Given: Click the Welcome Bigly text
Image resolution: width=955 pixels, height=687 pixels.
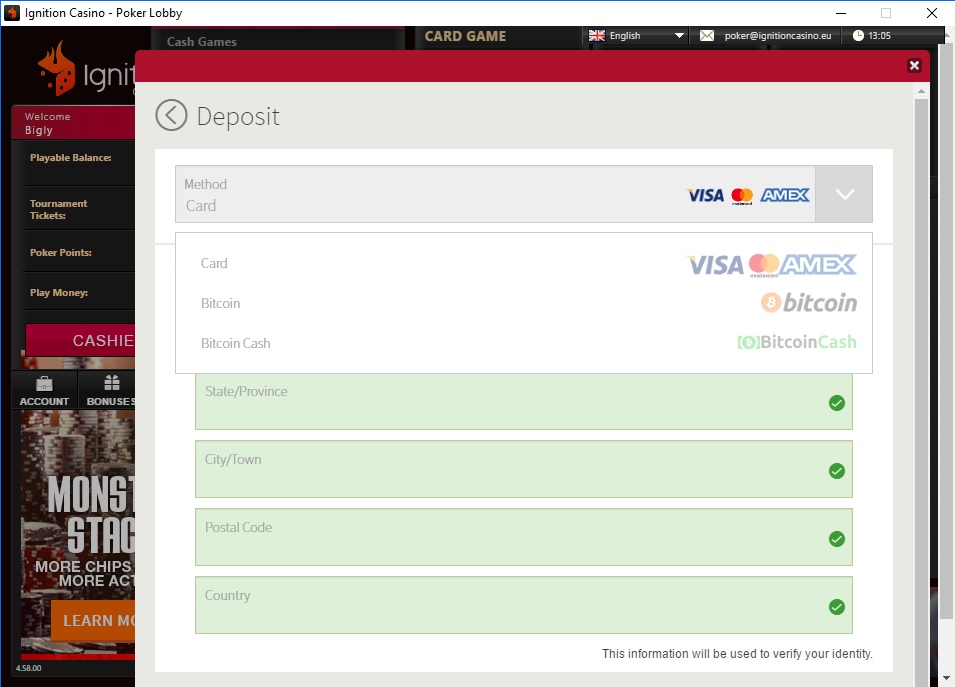Looking at the screenshot, I should click(48, 123).
